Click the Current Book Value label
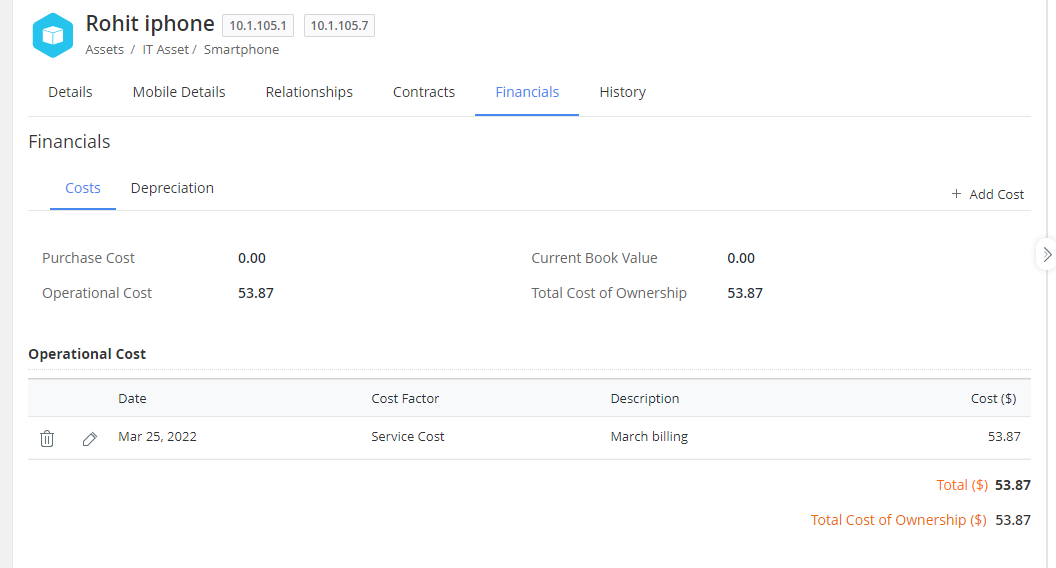The width and height of the screenshot is (1056, 568). 594,258
